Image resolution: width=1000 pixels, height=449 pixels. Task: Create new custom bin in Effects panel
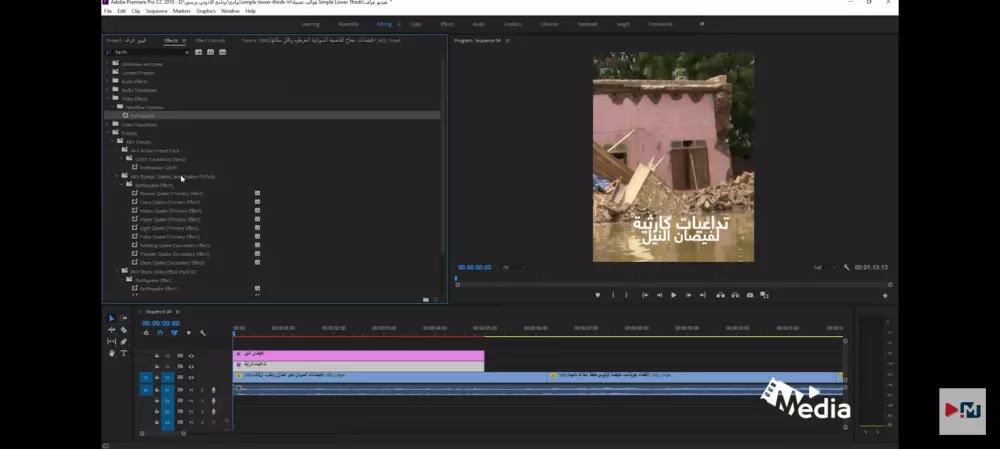[425, 299]
